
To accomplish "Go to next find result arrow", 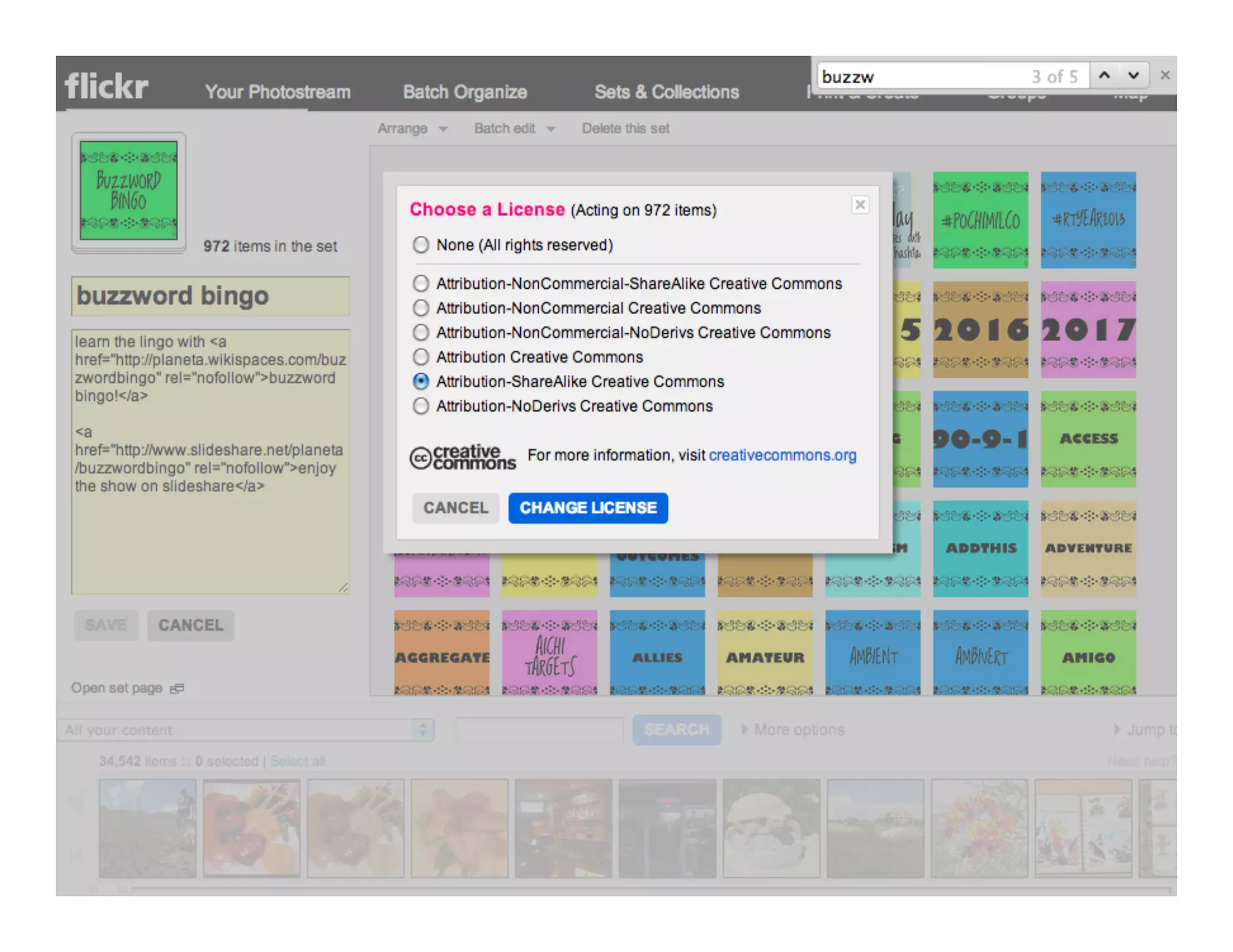I will coord(1133,76).
